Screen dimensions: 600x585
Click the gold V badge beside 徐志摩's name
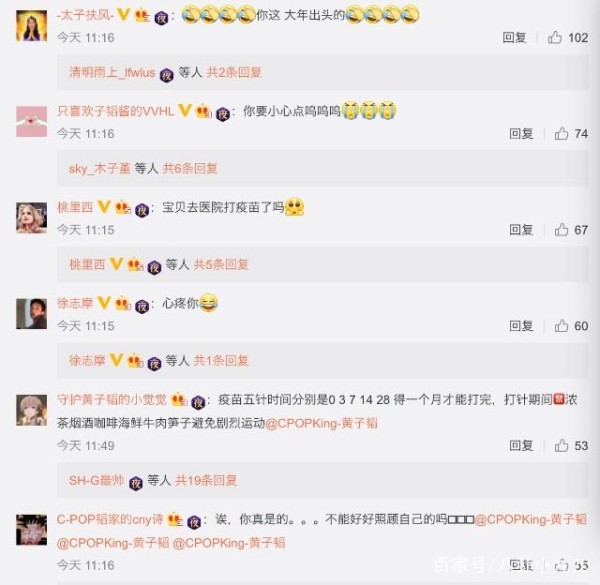tap(104, 303)
